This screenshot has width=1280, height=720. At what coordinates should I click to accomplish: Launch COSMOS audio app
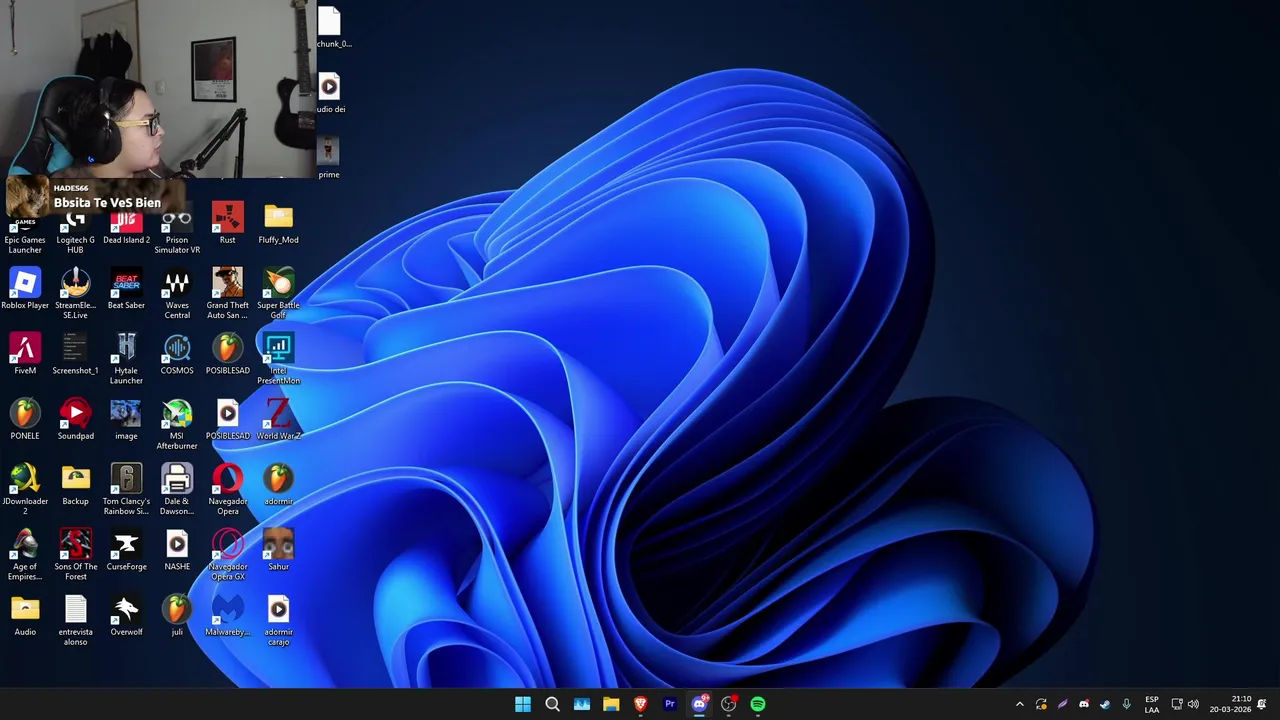coord(177,354)
